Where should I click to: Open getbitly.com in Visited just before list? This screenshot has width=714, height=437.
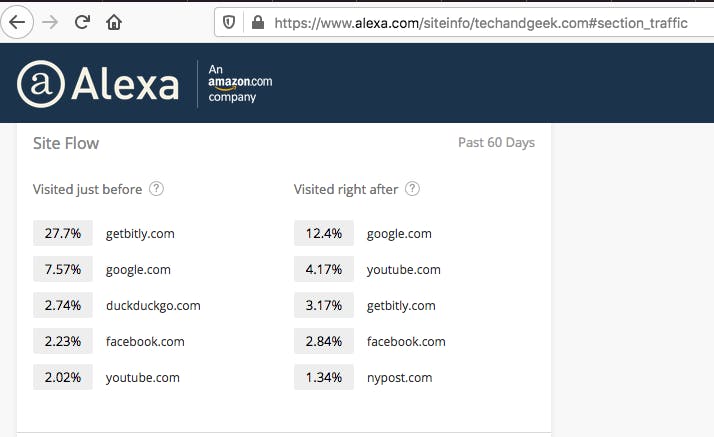coord(140,234)
